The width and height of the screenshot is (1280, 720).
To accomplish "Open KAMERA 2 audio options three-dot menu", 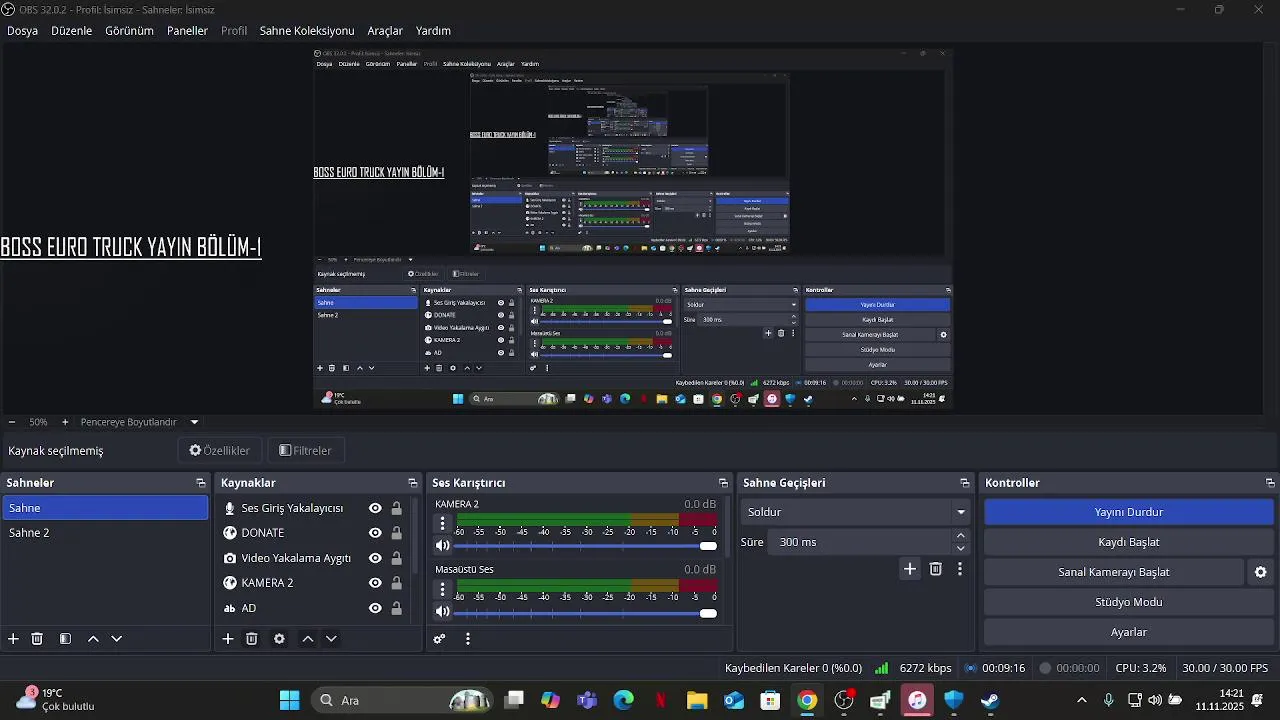I will 443,523.
